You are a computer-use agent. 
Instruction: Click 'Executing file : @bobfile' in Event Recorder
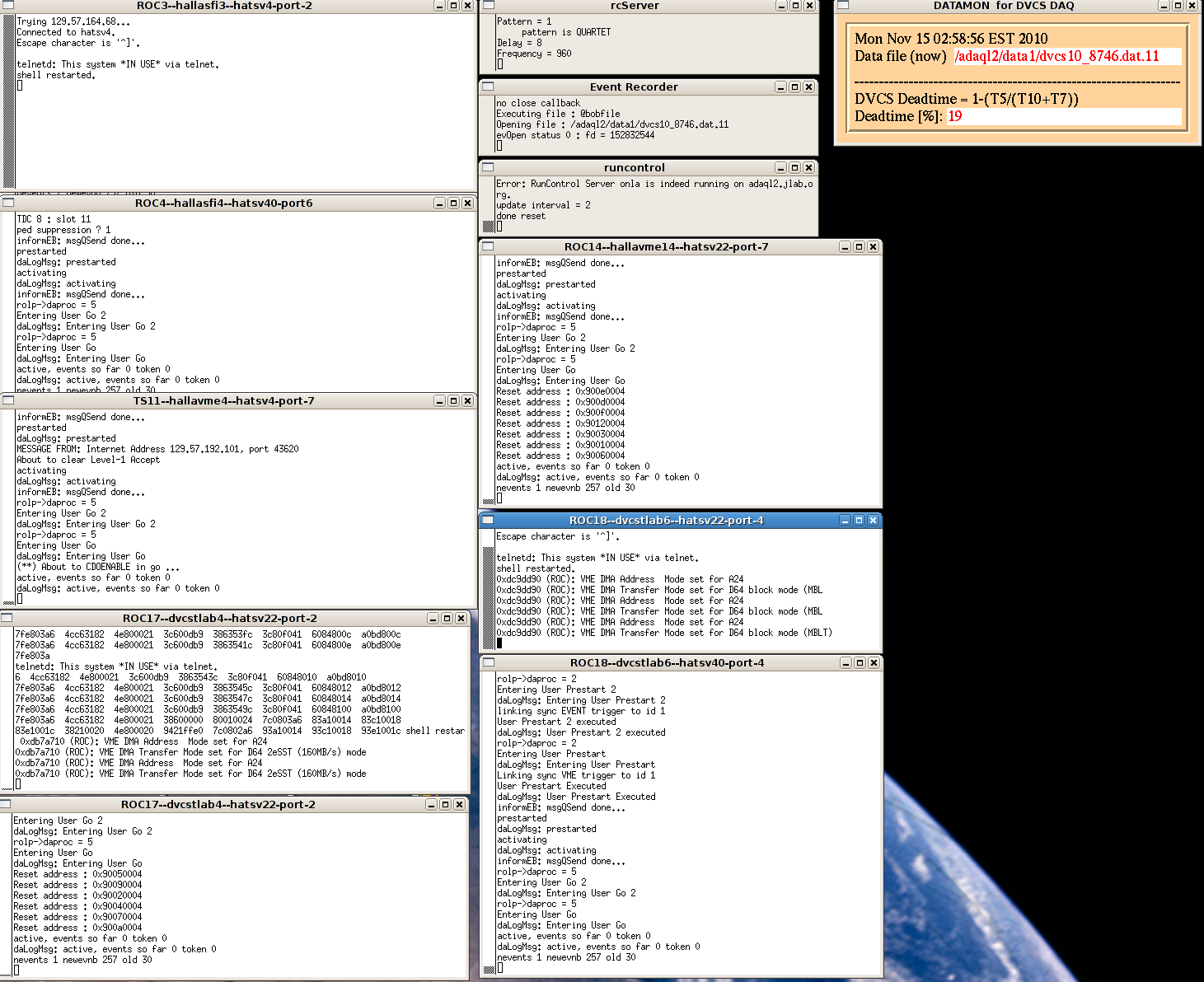(558, 114)
